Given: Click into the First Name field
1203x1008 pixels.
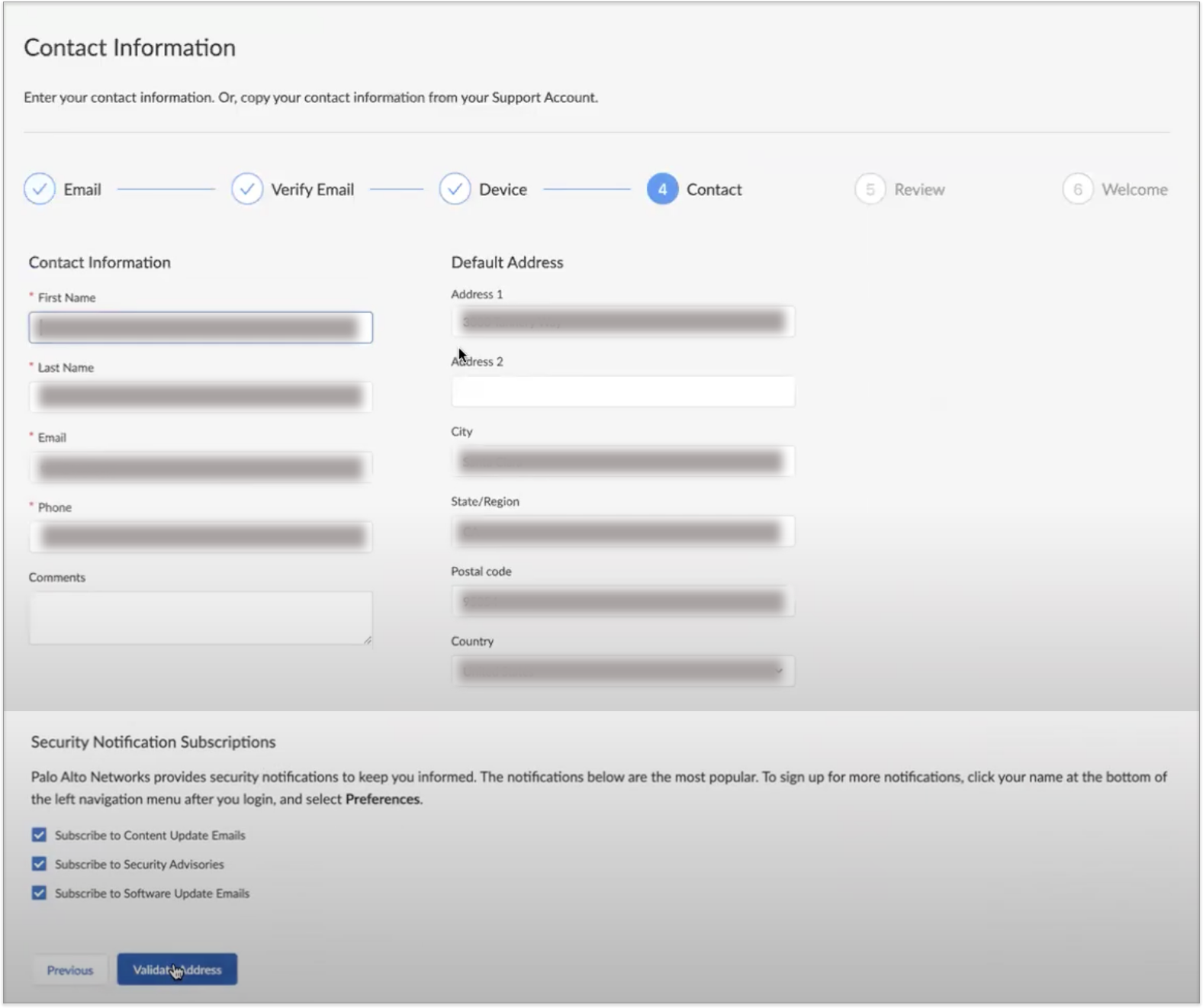Looking at the screenshot, I should tap(201, 327).
